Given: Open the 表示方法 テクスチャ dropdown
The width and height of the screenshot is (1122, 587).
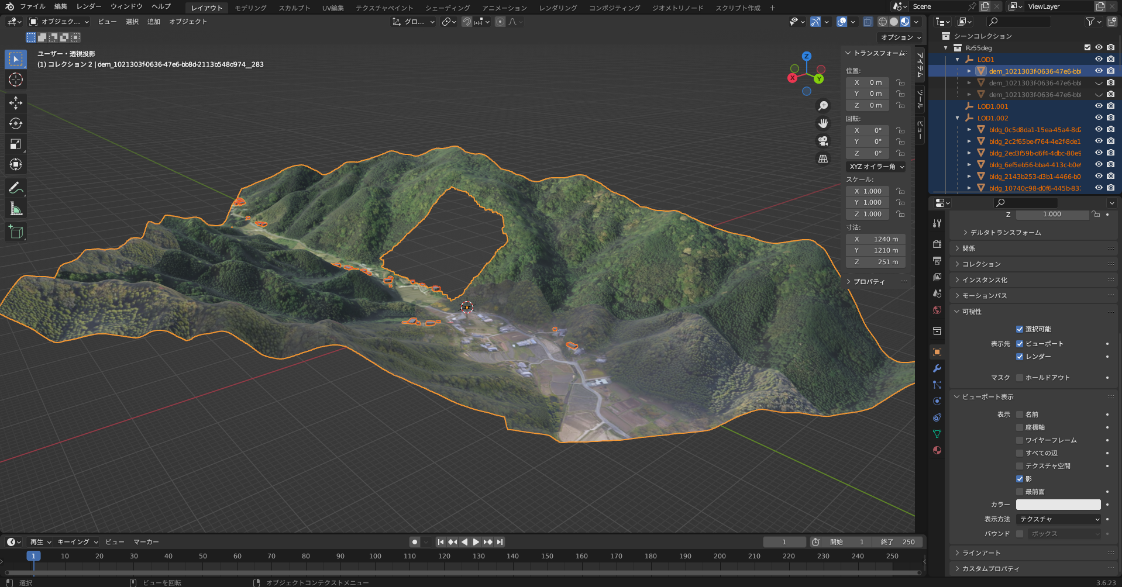Looking at the screenshot, I should (1058, 519).
